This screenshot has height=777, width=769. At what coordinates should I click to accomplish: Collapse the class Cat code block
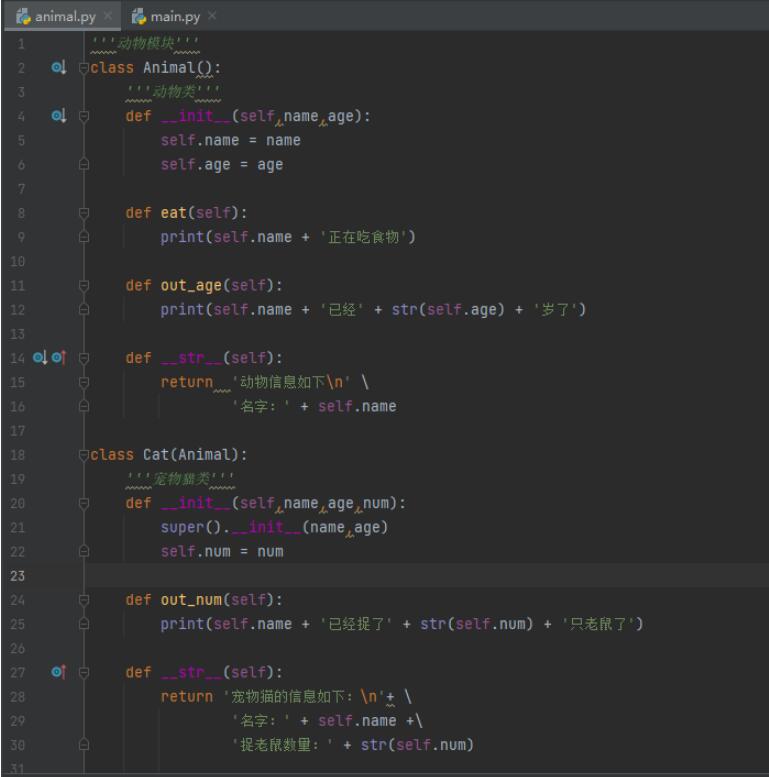pyautogui.click(x=84, y=455)
